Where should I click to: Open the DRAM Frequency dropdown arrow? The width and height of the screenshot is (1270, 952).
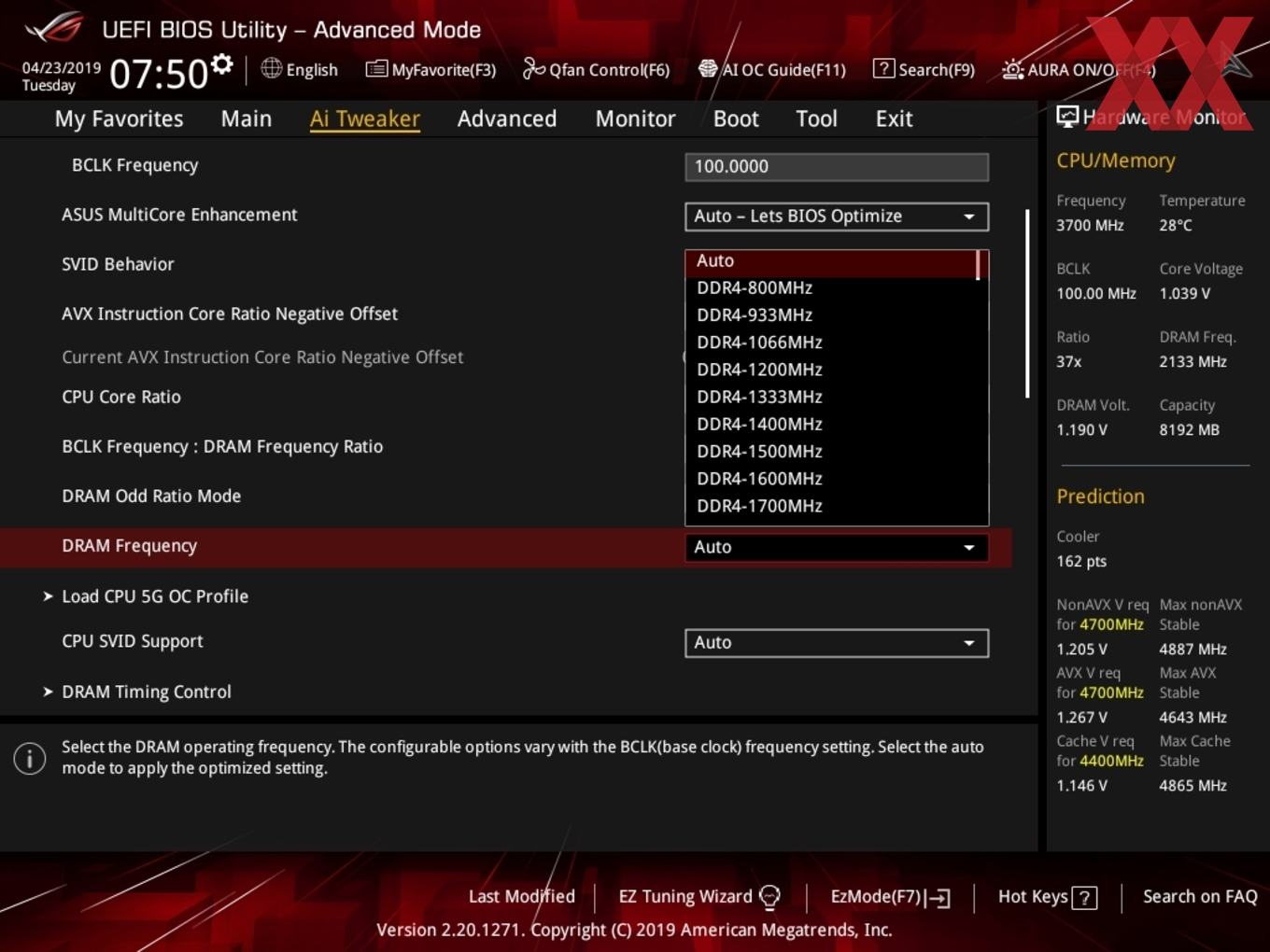coord(969,548)
